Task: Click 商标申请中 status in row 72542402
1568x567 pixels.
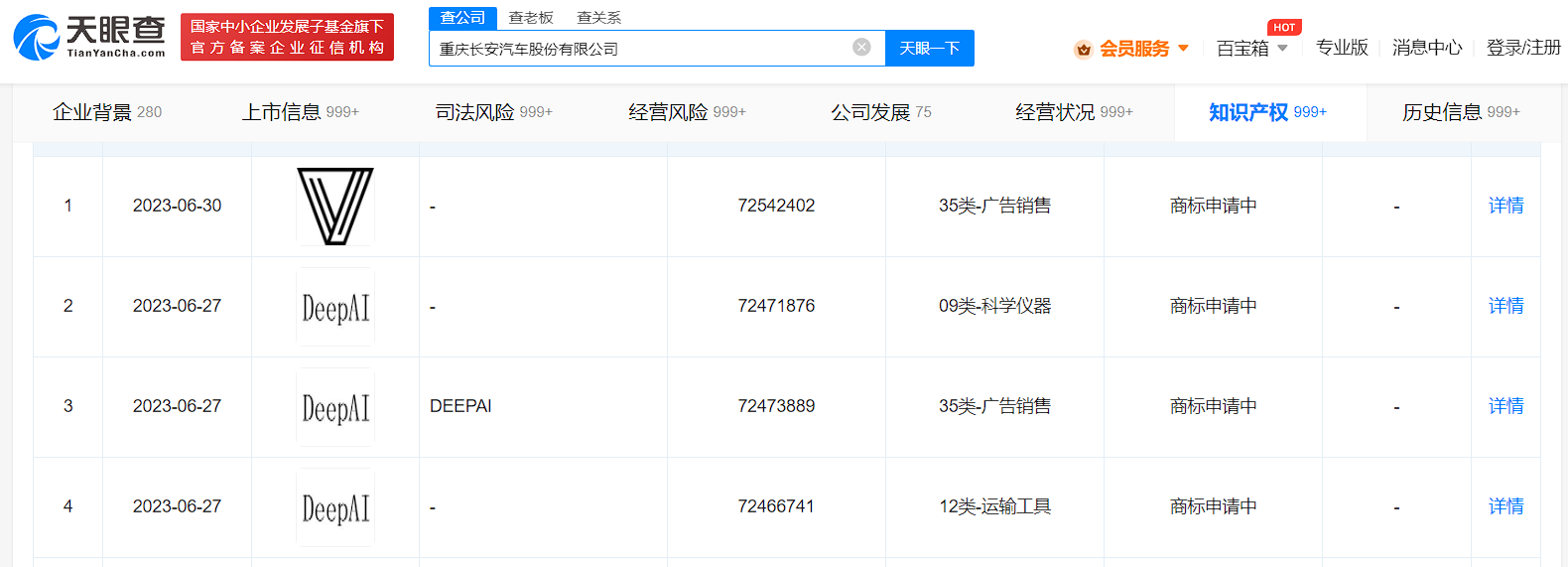Action: (x=1213, y=206)
